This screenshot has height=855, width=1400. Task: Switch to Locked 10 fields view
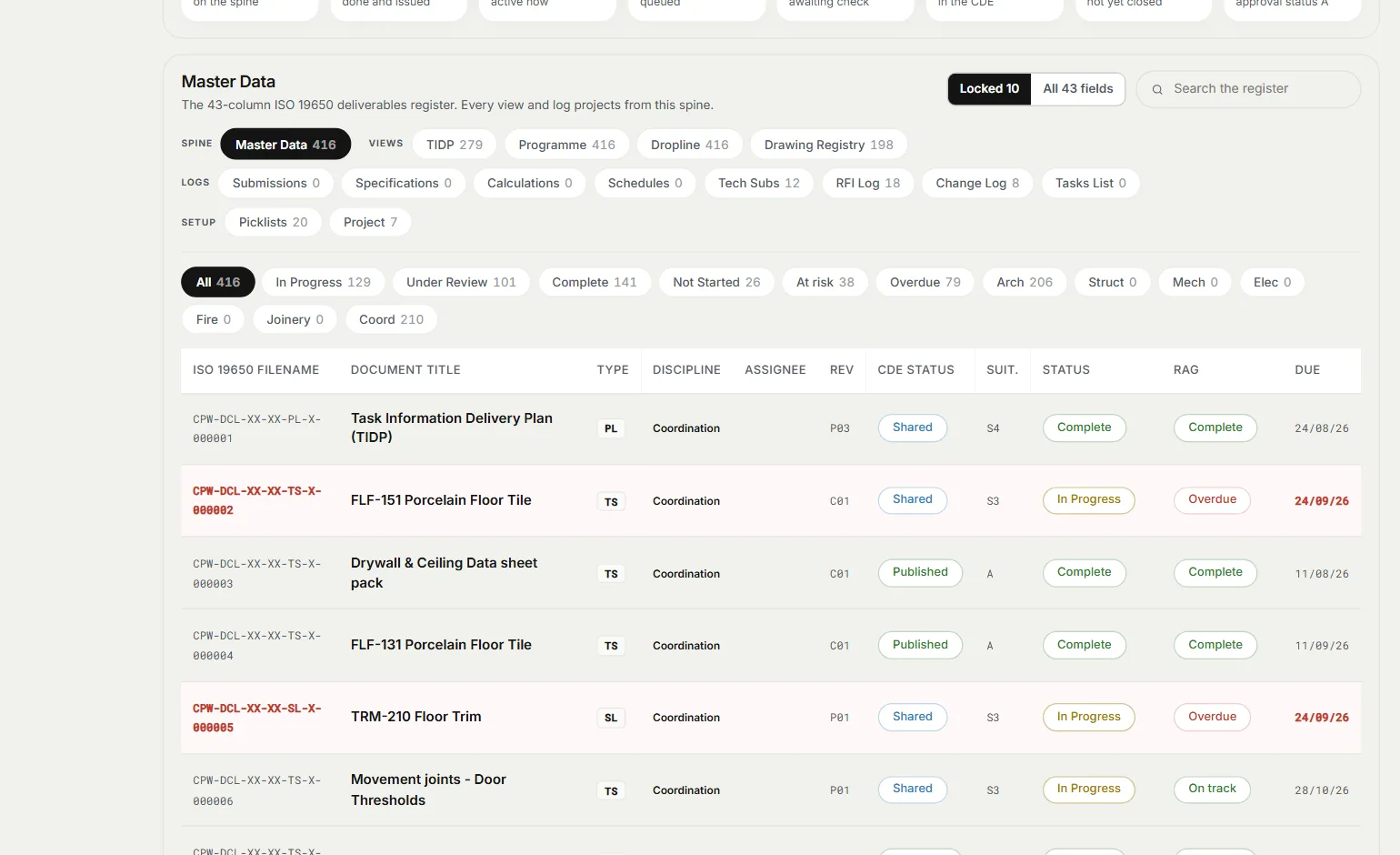[989, 89]
